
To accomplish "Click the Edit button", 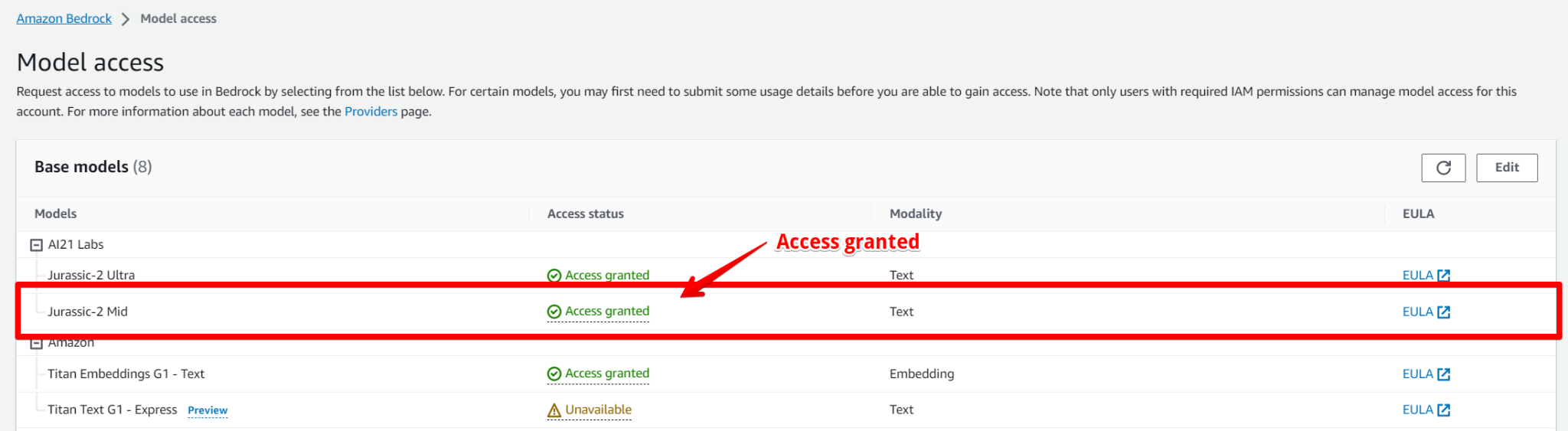I will [1506, 168].
